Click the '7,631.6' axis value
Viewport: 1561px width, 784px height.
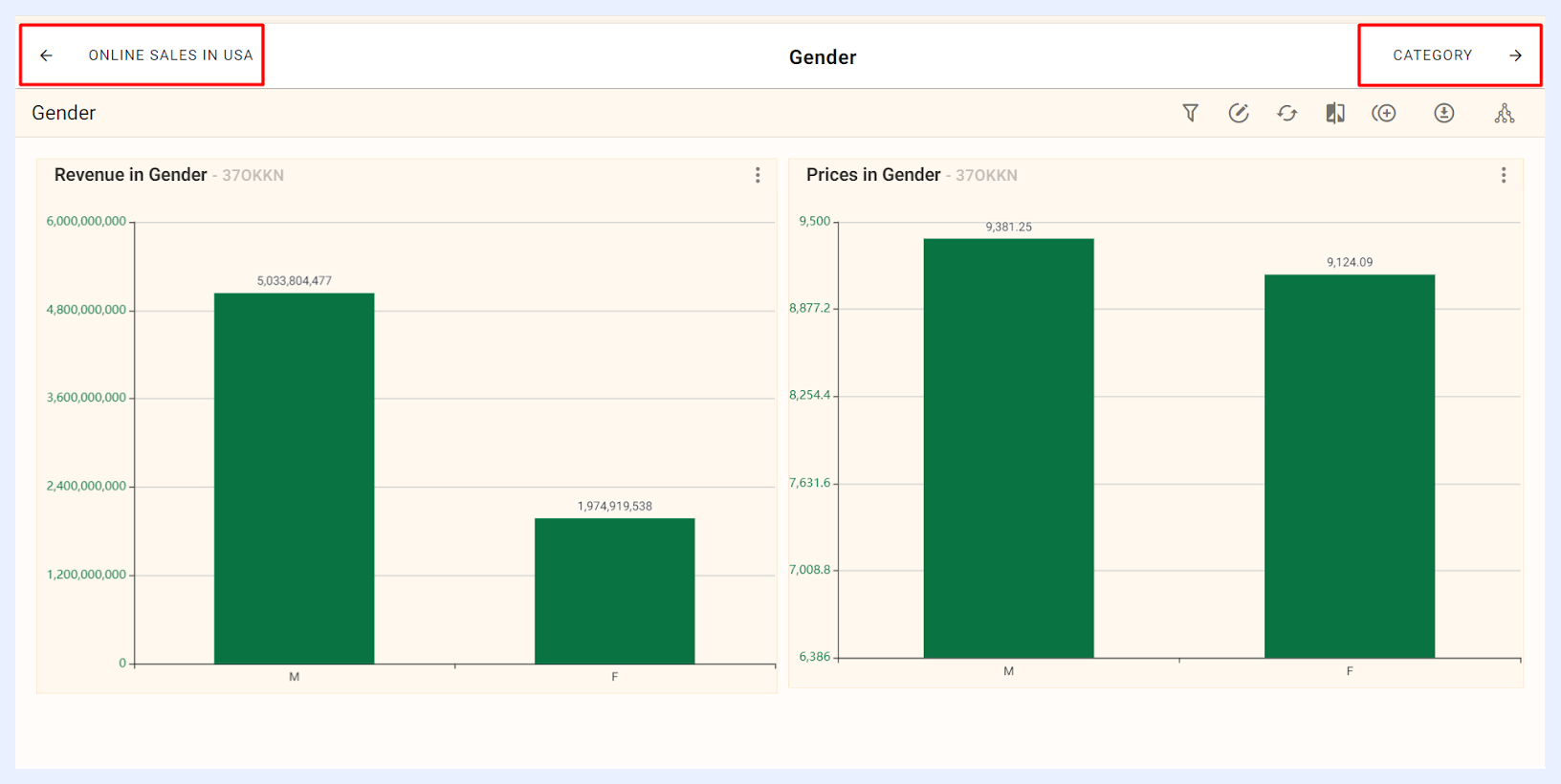(810, 483)
